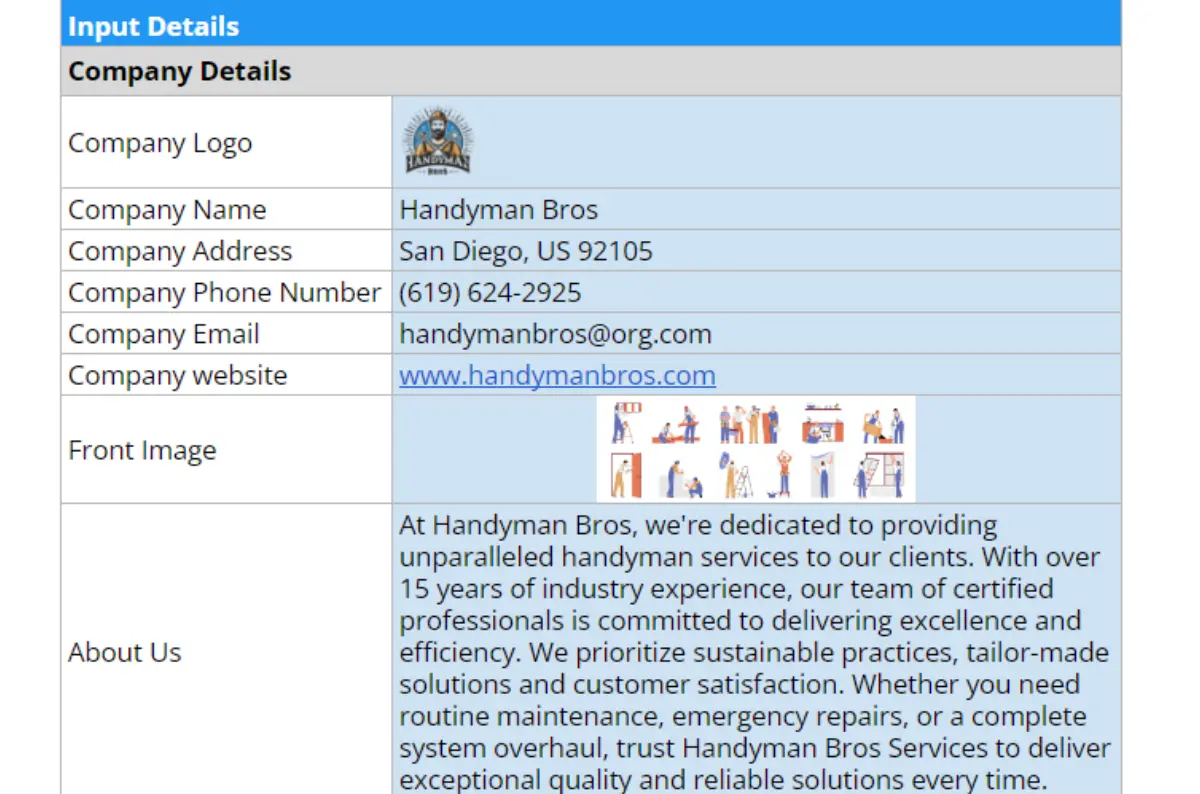Image resolution: width=1200 pixels, height=794 pixels.
Task: Select the Company Logo label cell
Action: point(226,142)
